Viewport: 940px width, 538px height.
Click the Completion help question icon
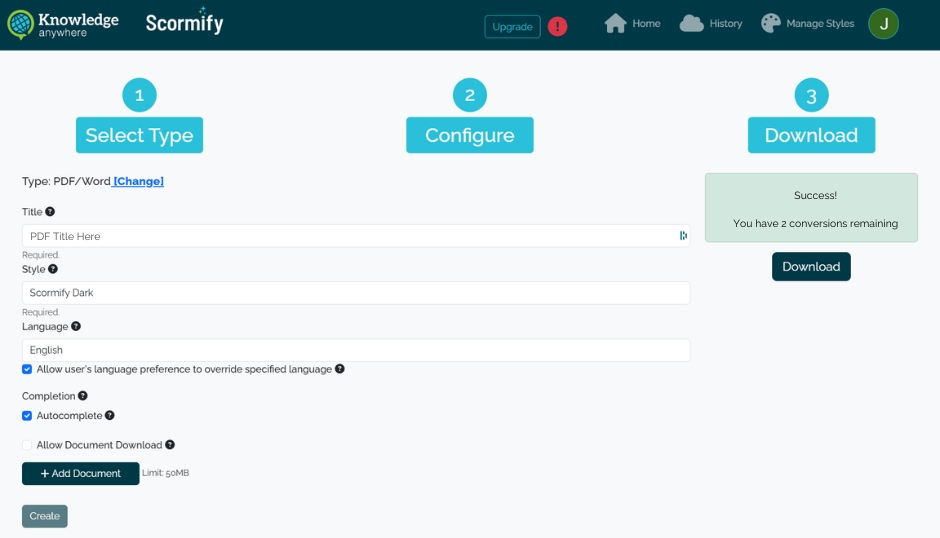(83, 396)
